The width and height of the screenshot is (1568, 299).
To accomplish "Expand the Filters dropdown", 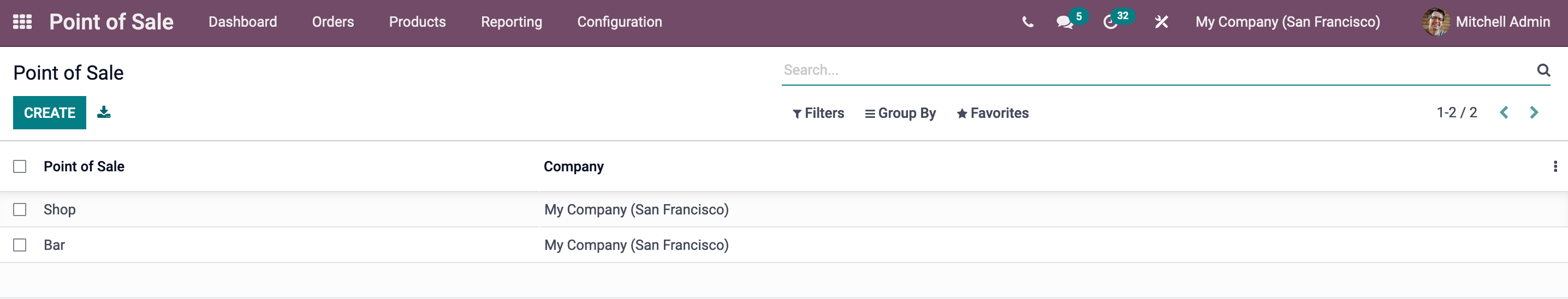I will (x=818, y=113).
